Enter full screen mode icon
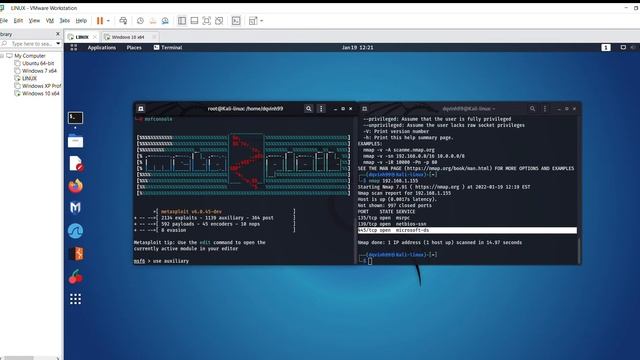640x360 pixels. pos(207,20)
